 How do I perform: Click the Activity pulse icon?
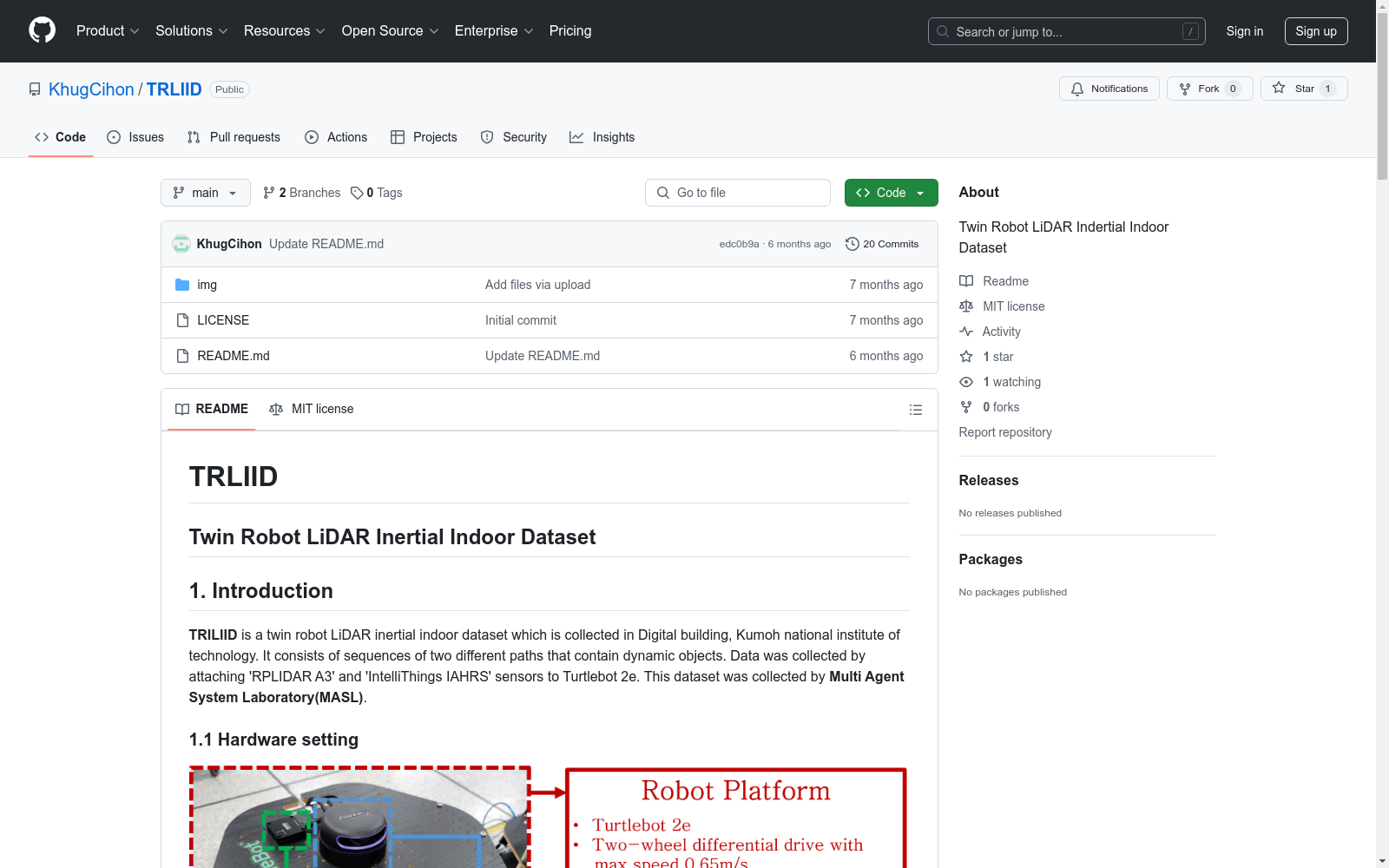click(966, 332)
